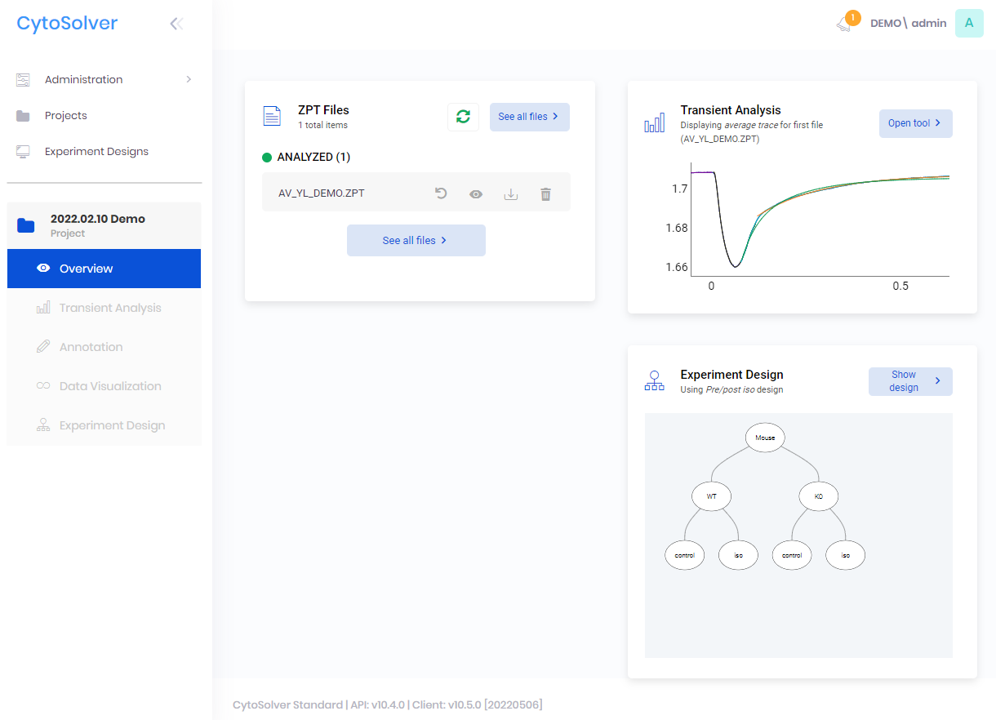Click the Mouse node in design tree
The width and height of the screenshot is (996, 720).
[765, 438]
